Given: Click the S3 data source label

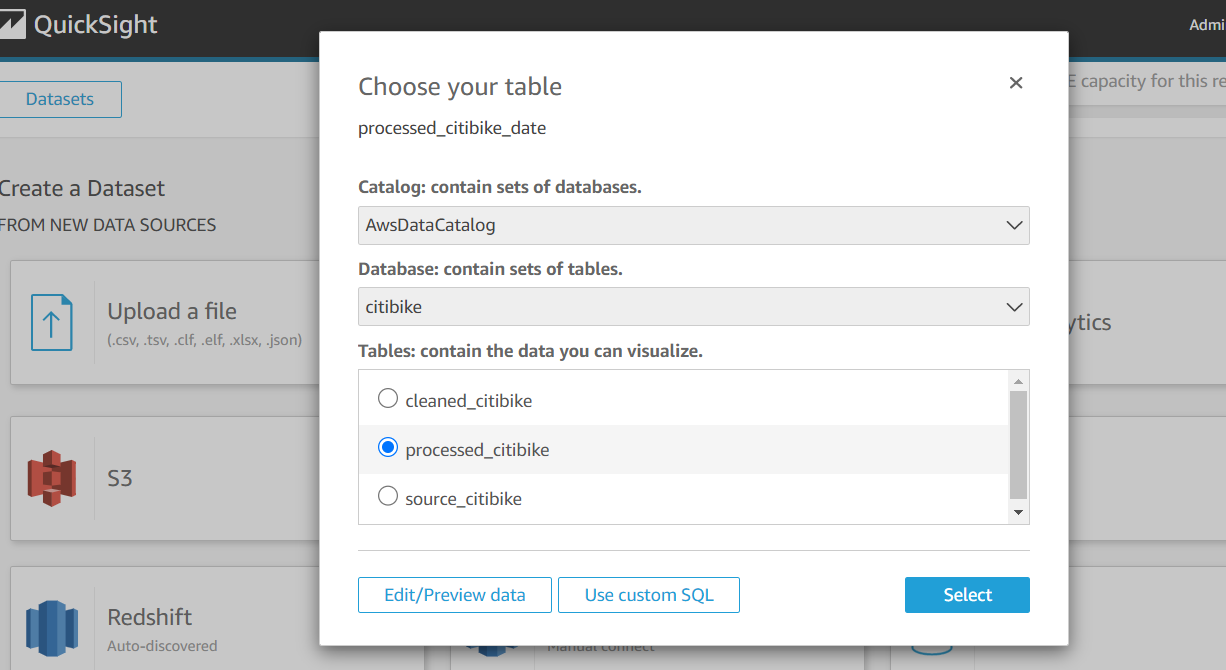Looking at the screenshot, I should point(120,478).
